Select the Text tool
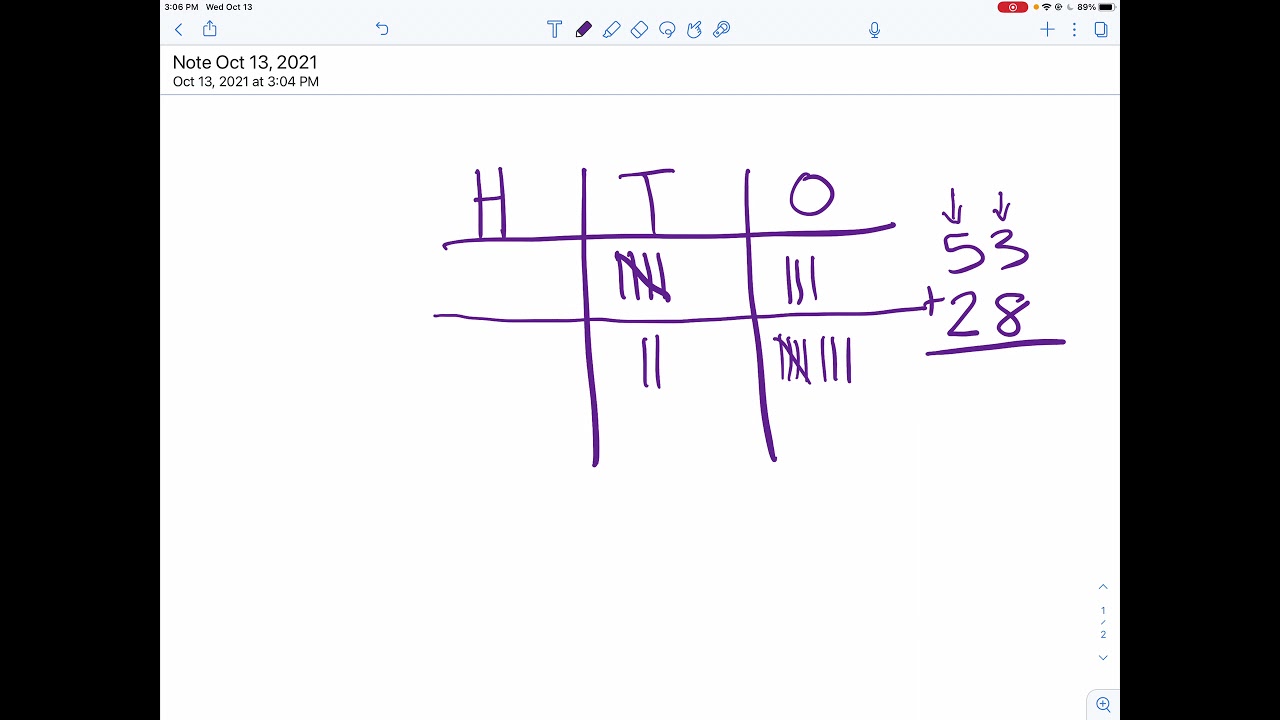This screenshot has height=720, width=1280. tap(554, 30)
